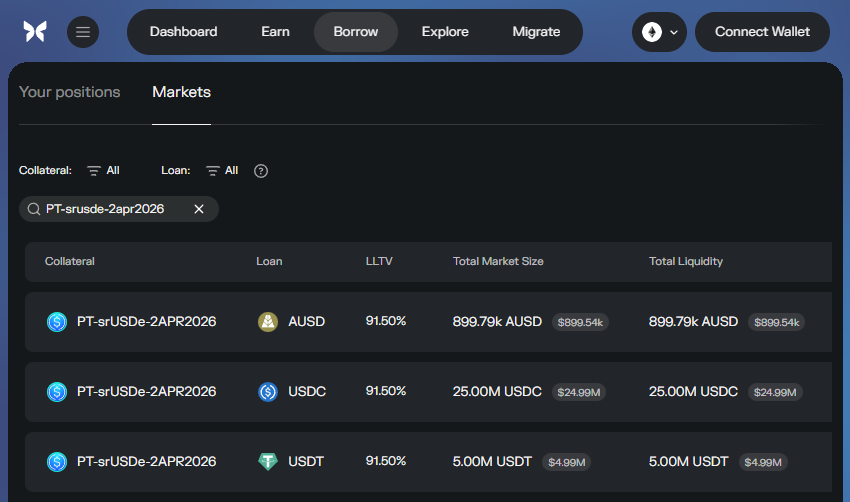The width and height of the screenshot is (850, 502).
Task: Open the hamburger menu button
Action: [83, 32]
